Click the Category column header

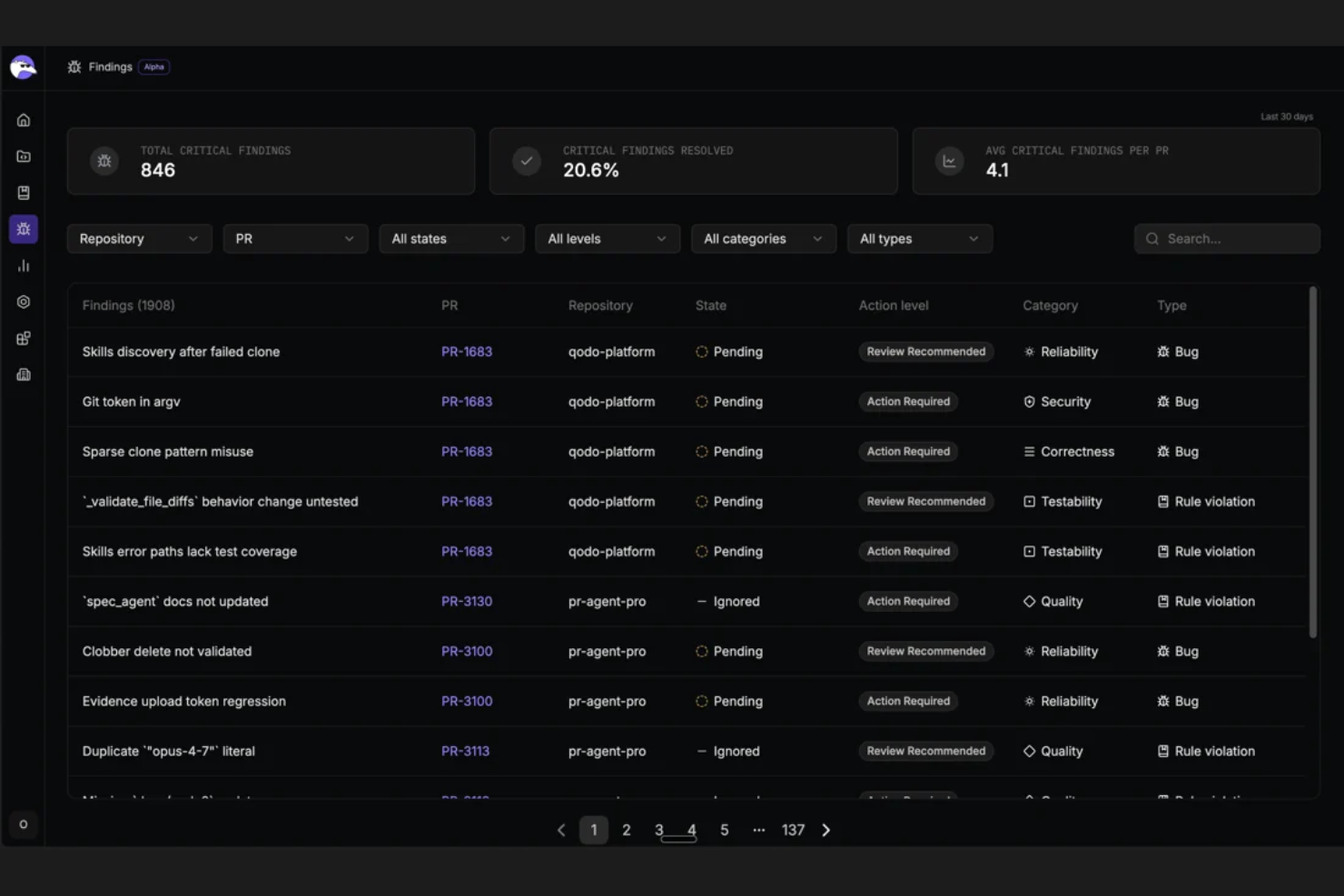pos(1050,305)
